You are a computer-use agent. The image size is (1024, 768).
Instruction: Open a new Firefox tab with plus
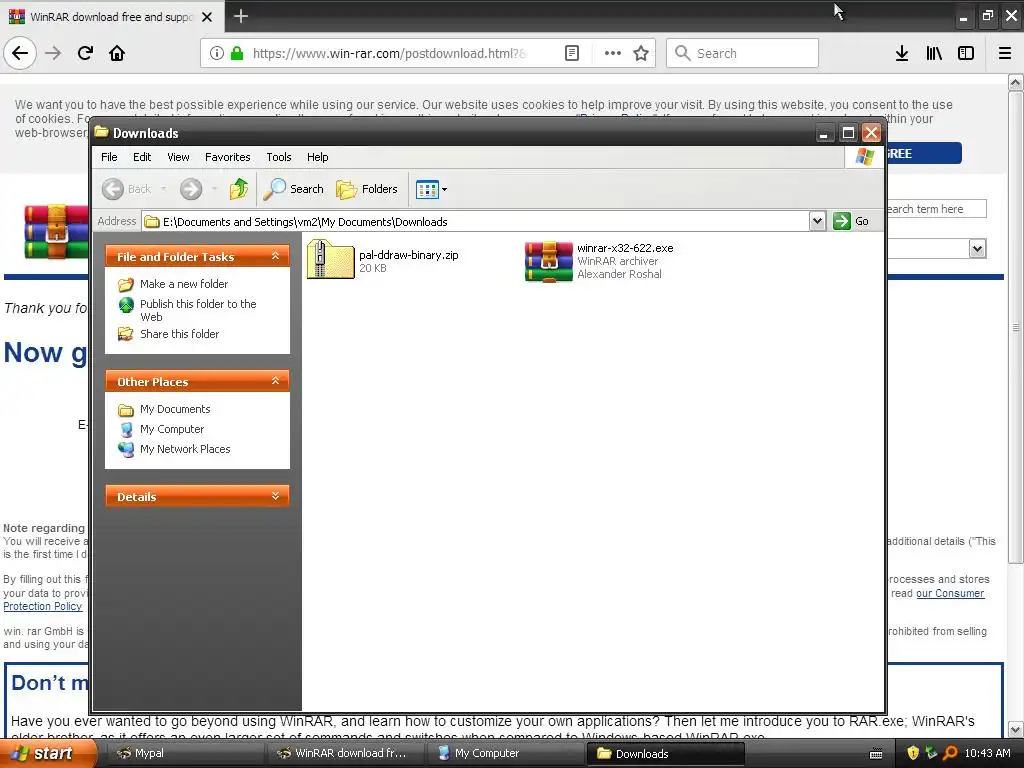240,16
